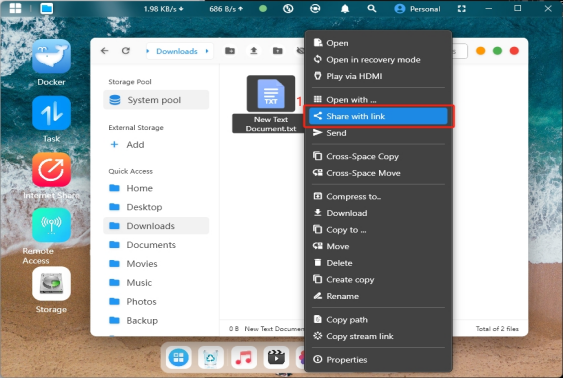Select 'Share with link' from the context menu

coord(378,116)
